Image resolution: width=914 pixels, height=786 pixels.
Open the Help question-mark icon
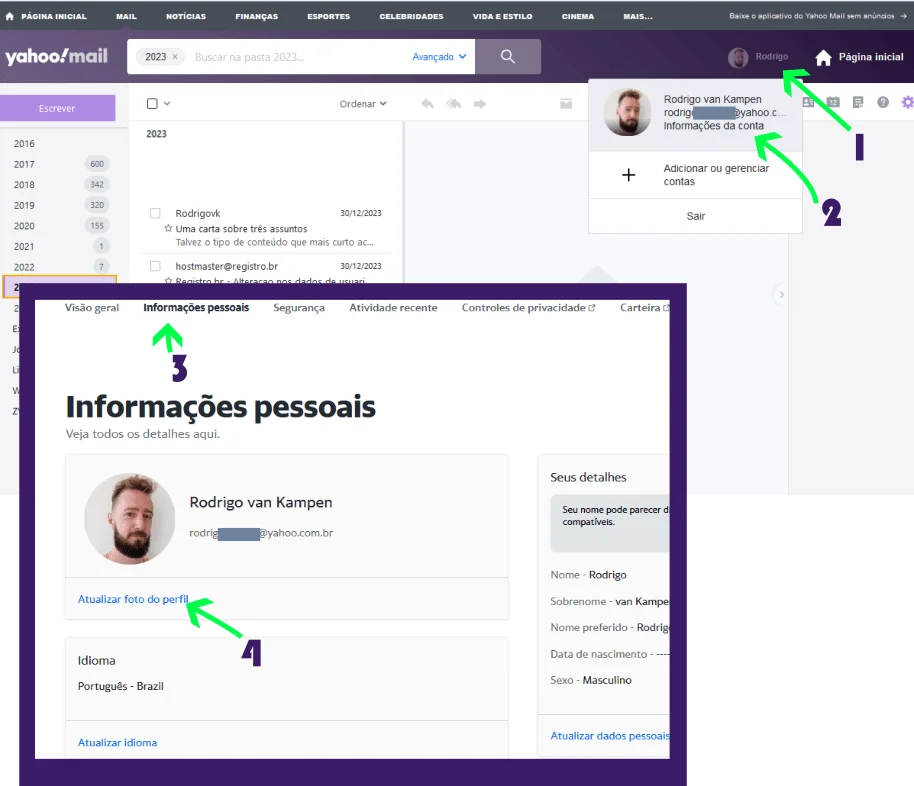point(883,102)
